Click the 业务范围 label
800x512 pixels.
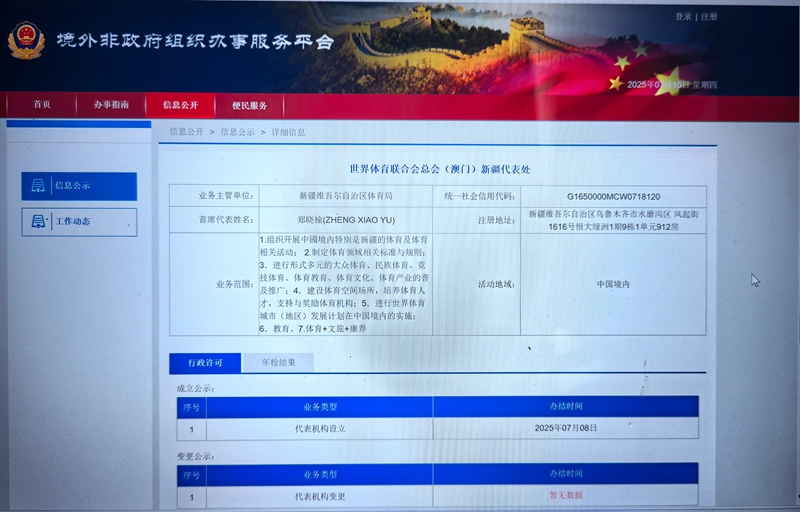pyautogui.click(x=235, y=284)
